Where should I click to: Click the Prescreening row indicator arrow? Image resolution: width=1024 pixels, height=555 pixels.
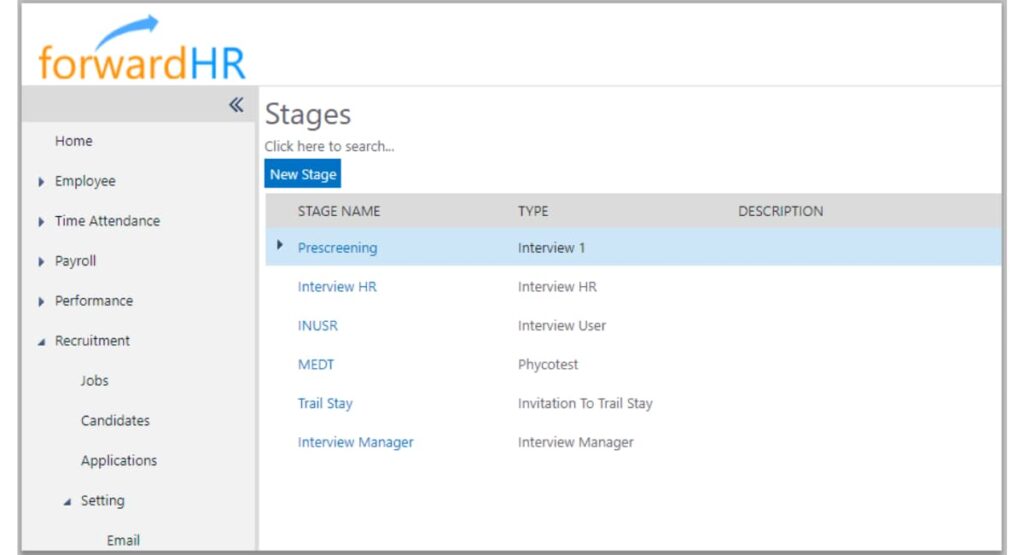coord(280,245)
